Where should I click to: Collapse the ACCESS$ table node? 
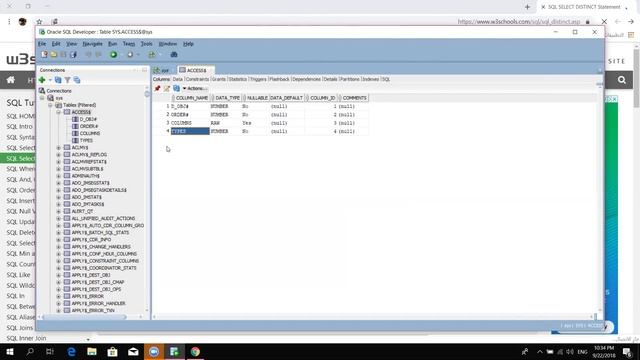coord(58,112)
